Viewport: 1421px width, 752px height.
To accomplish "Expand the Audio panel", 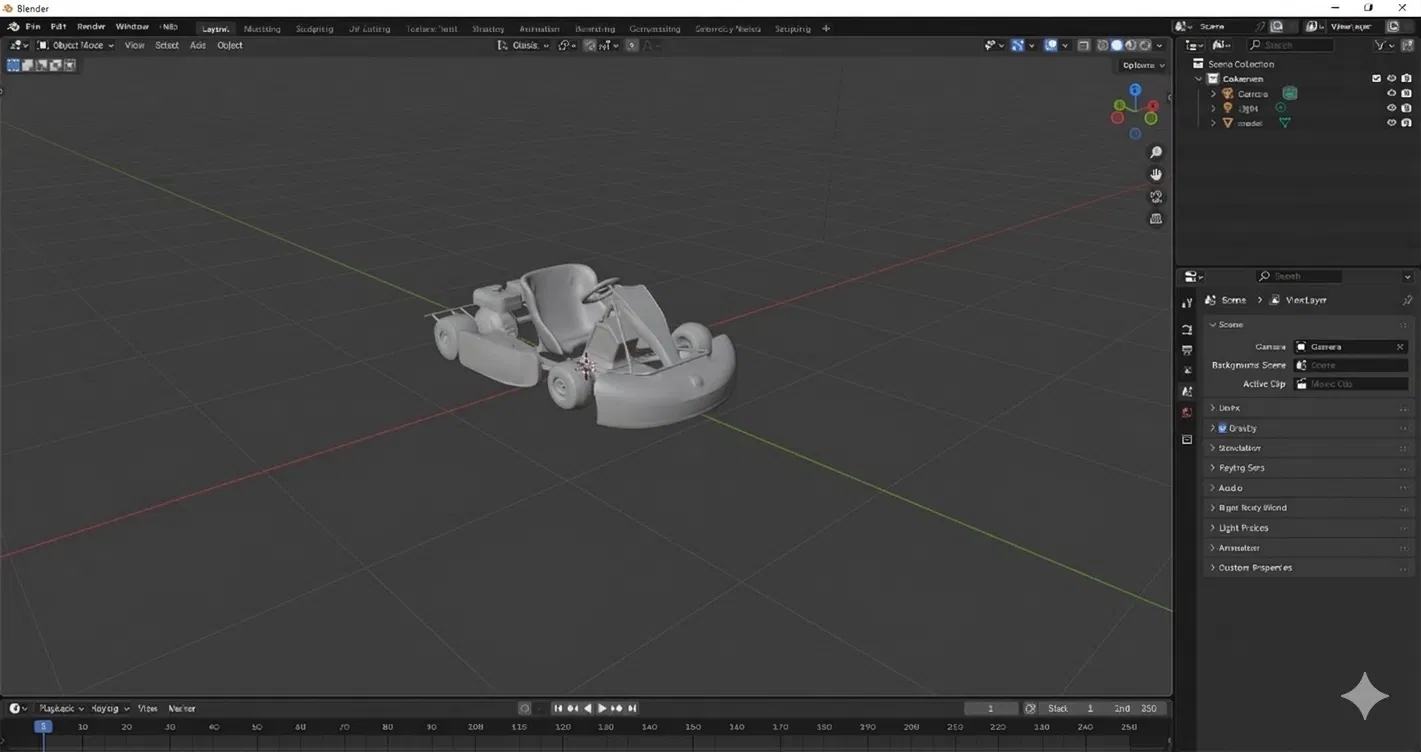I will pyautogui.click(x=1230, y=488).
